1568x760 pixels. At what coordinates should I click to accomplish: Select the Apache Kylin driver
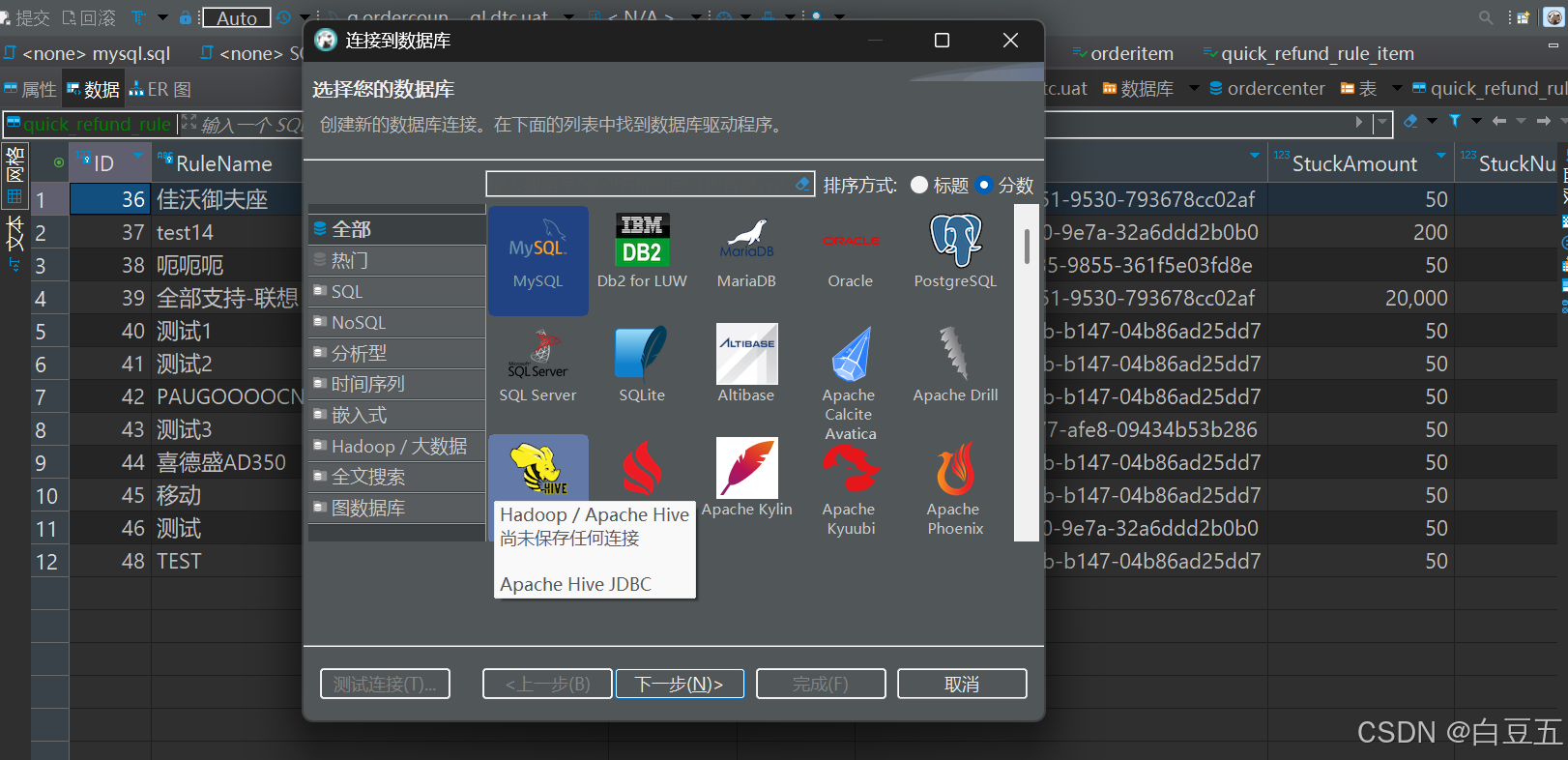click(746, 478)
